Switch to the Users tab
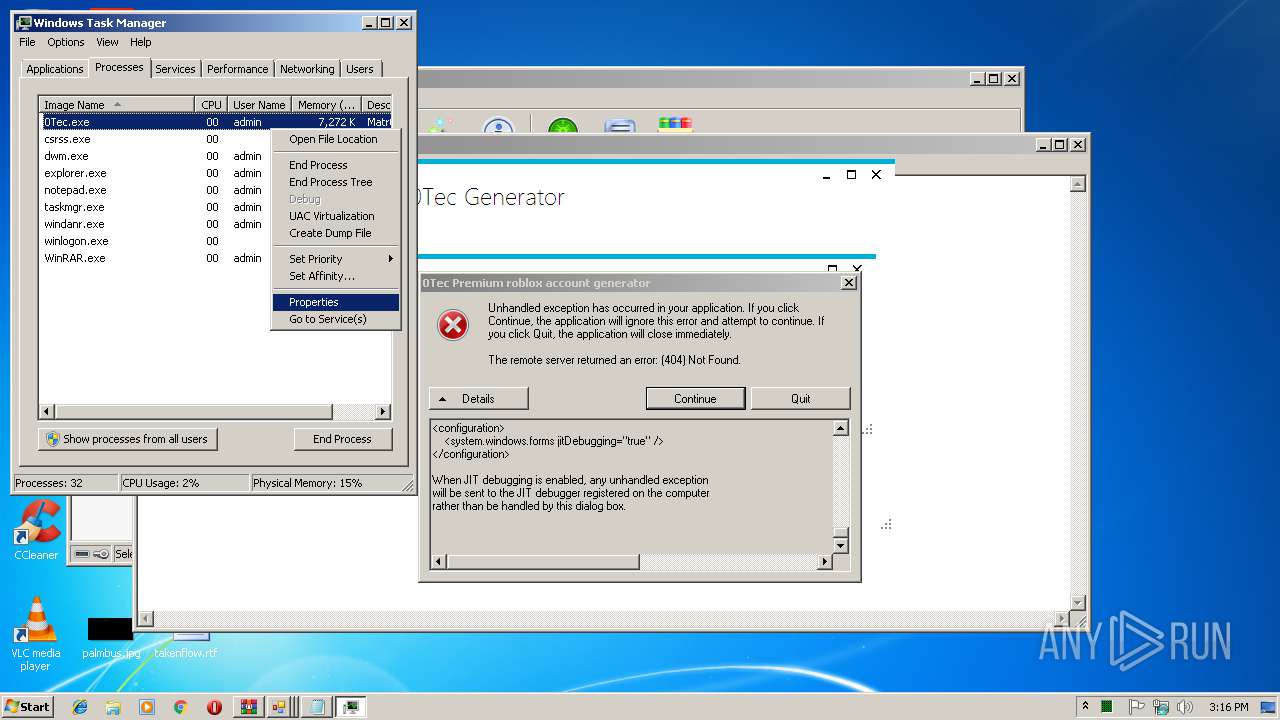Image resolution: width=1280 pixels, height=720 pixels. pyautogui.click(x=360, y=69)
